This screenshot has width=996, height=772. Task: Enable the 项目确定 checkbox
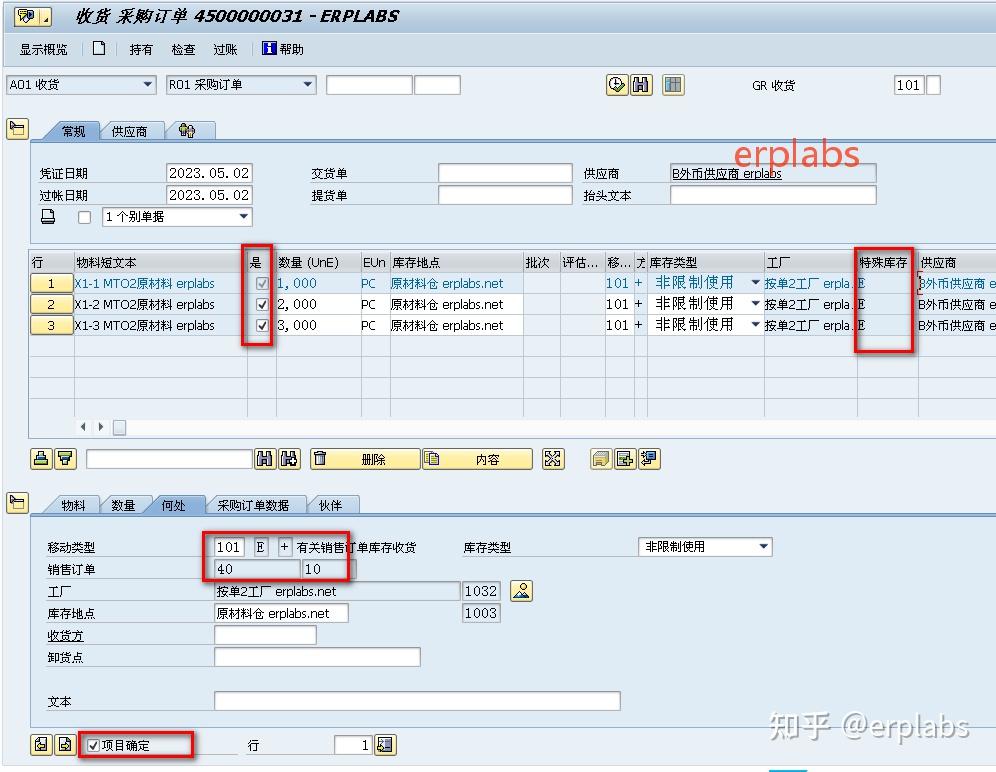point(92,744)
